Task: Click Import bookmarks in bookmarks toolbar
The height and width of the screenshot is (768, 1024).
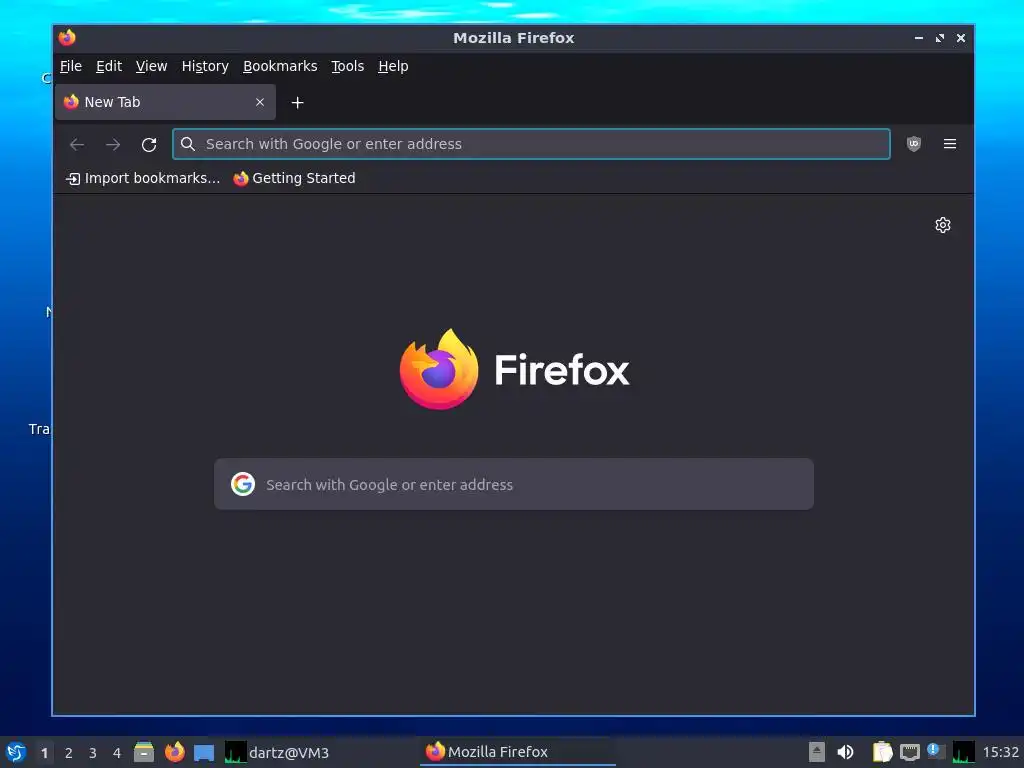Action: 143,178
